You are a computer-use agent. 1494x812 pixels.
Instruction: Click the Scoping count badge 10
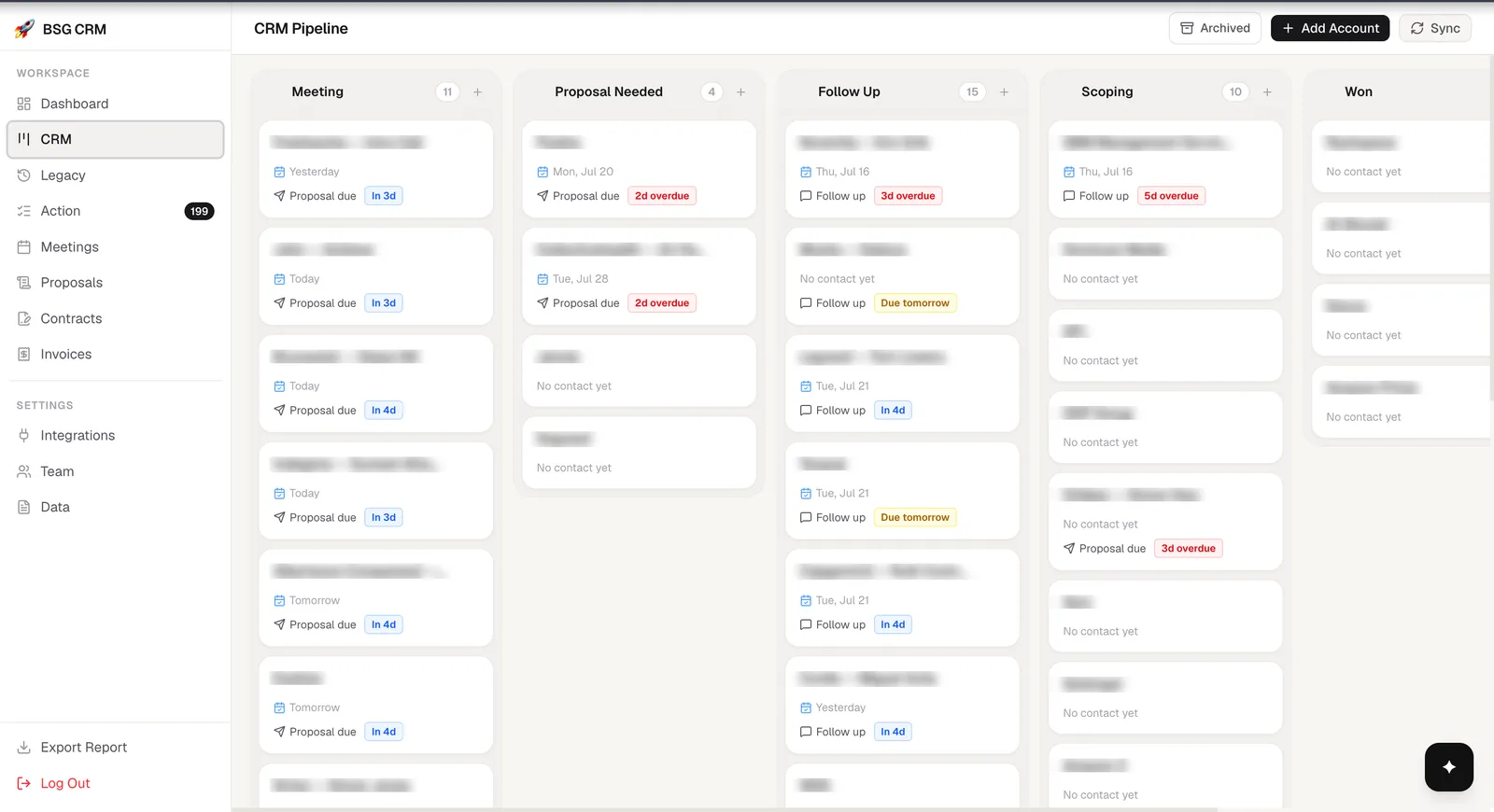click(1235, 92)
